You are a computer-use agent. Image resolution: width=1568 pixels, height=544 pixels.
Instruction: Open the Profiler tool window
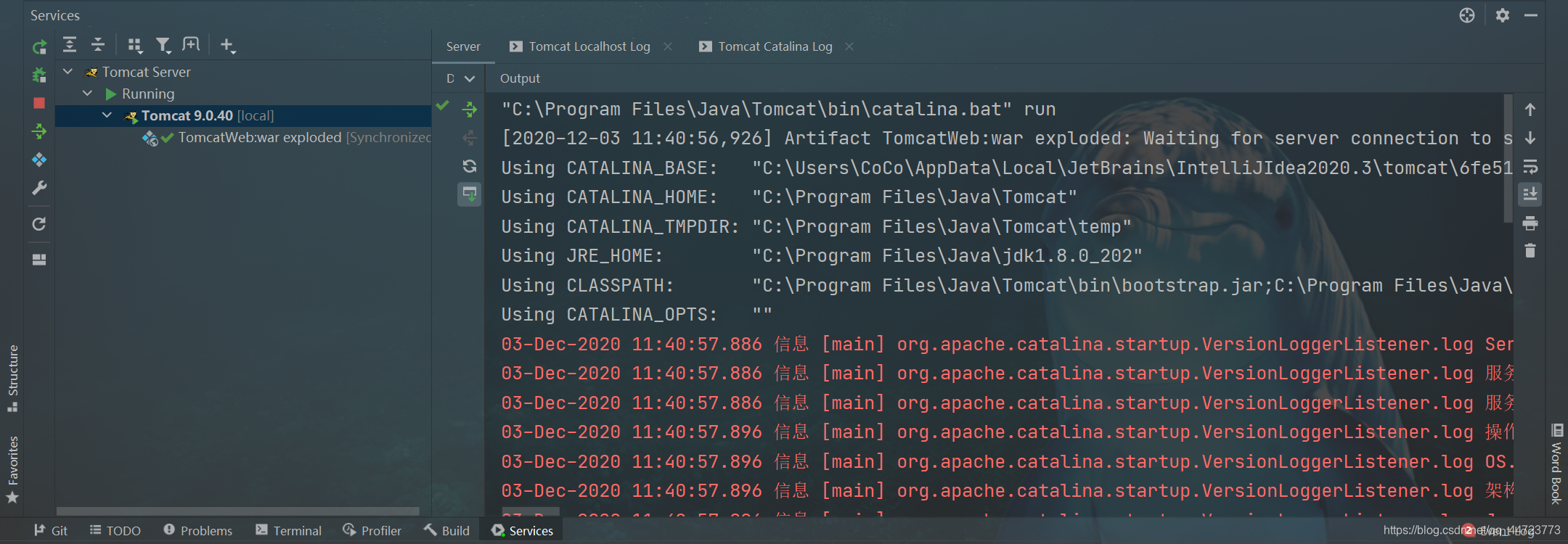pyautogui.click(x=372, y=531)
